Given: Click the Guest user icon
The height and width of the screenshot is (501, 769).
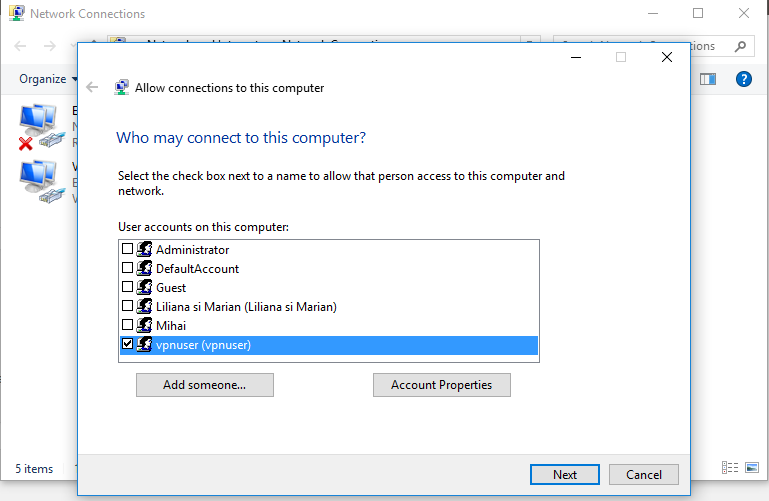Looking at the screenshot, I should click(144, 287).
